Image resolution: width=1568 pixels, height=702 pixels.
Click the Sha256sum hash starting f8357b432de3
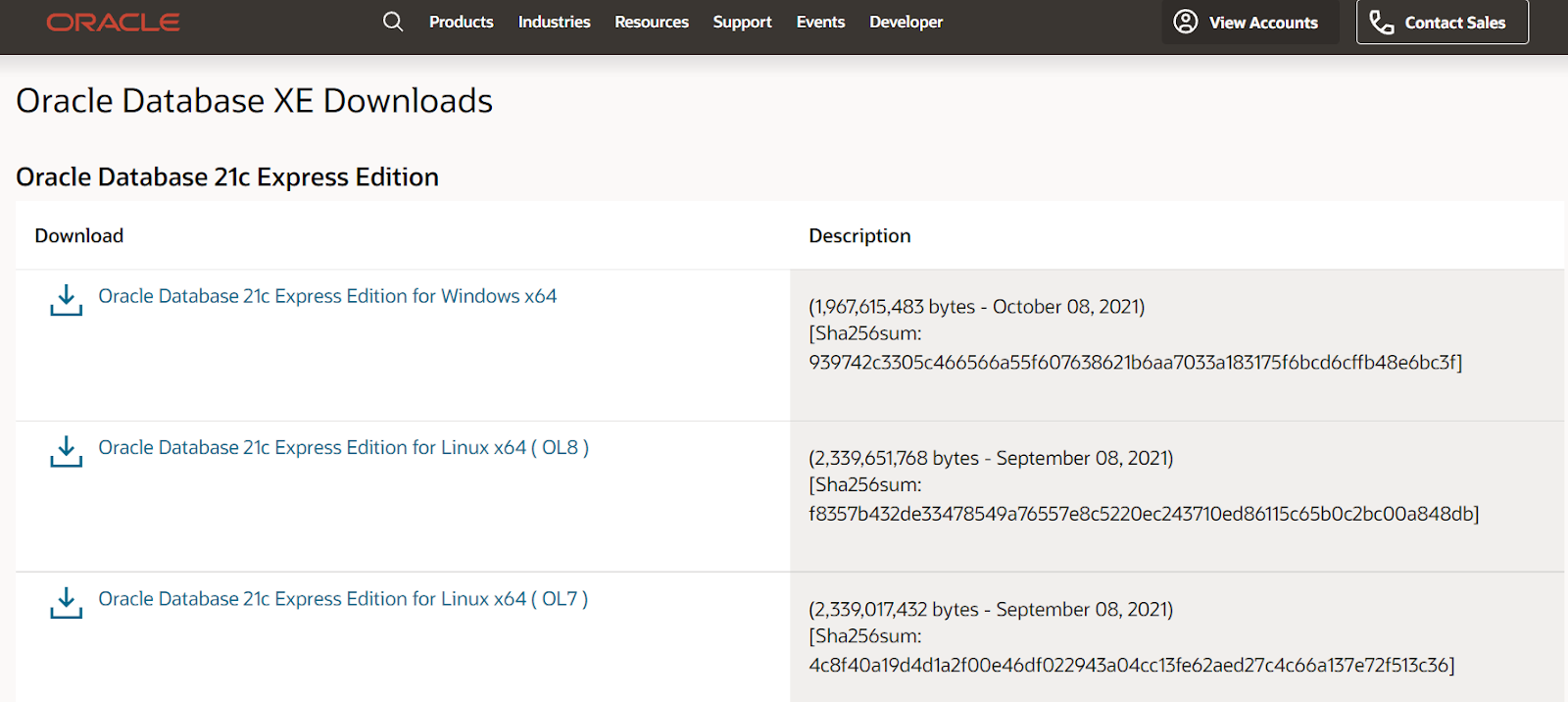click(x=1144, y=514)
